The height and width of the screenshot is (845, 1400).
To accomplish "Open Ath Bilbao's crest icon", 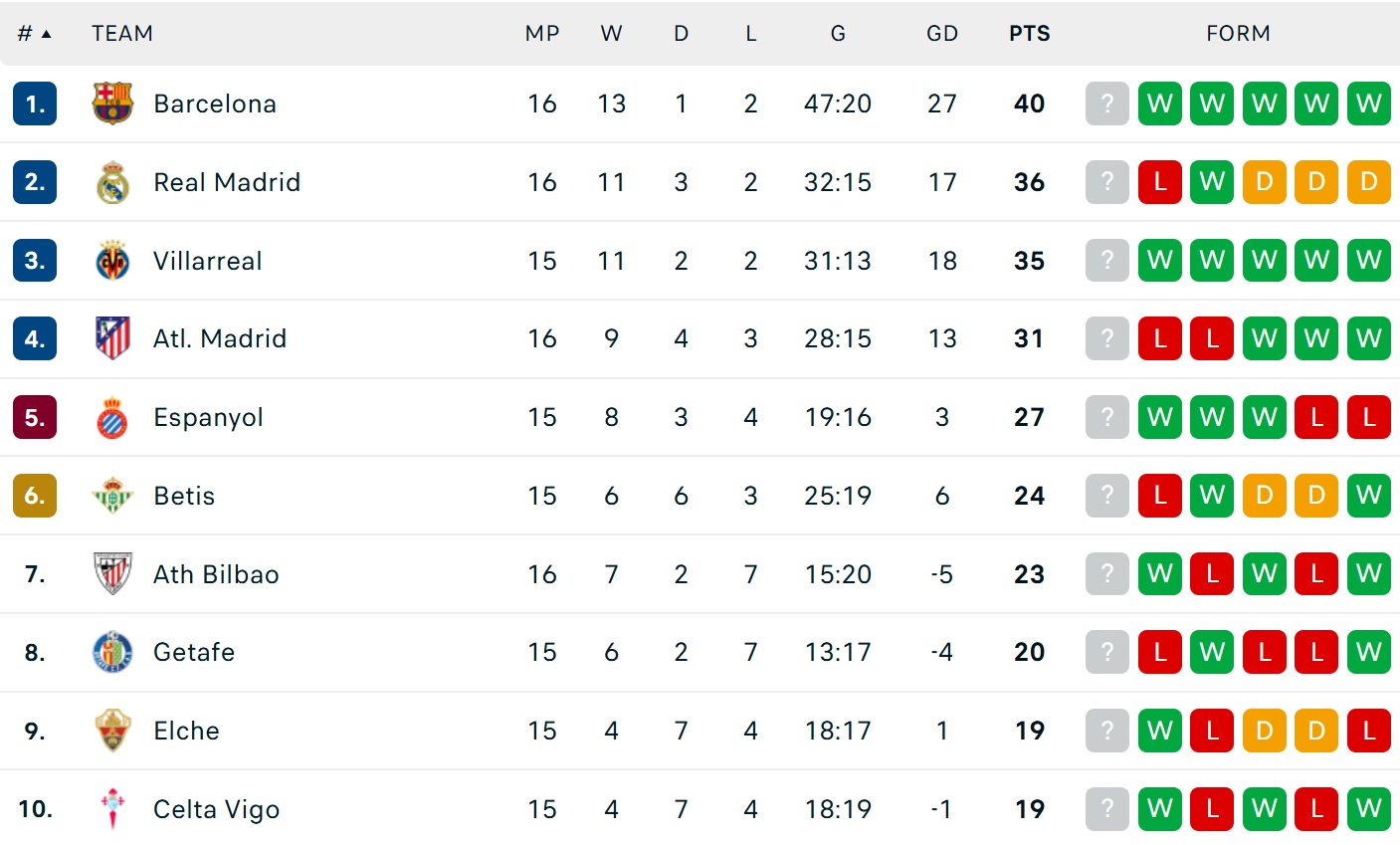I will pyautogui.click(x=112, y=574).
